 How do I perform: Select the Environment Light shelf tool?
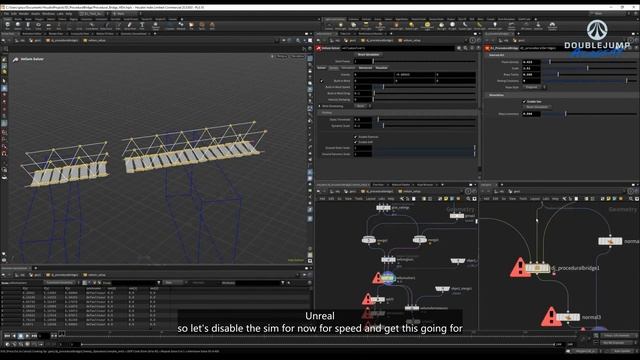click(x=427, y=26)
